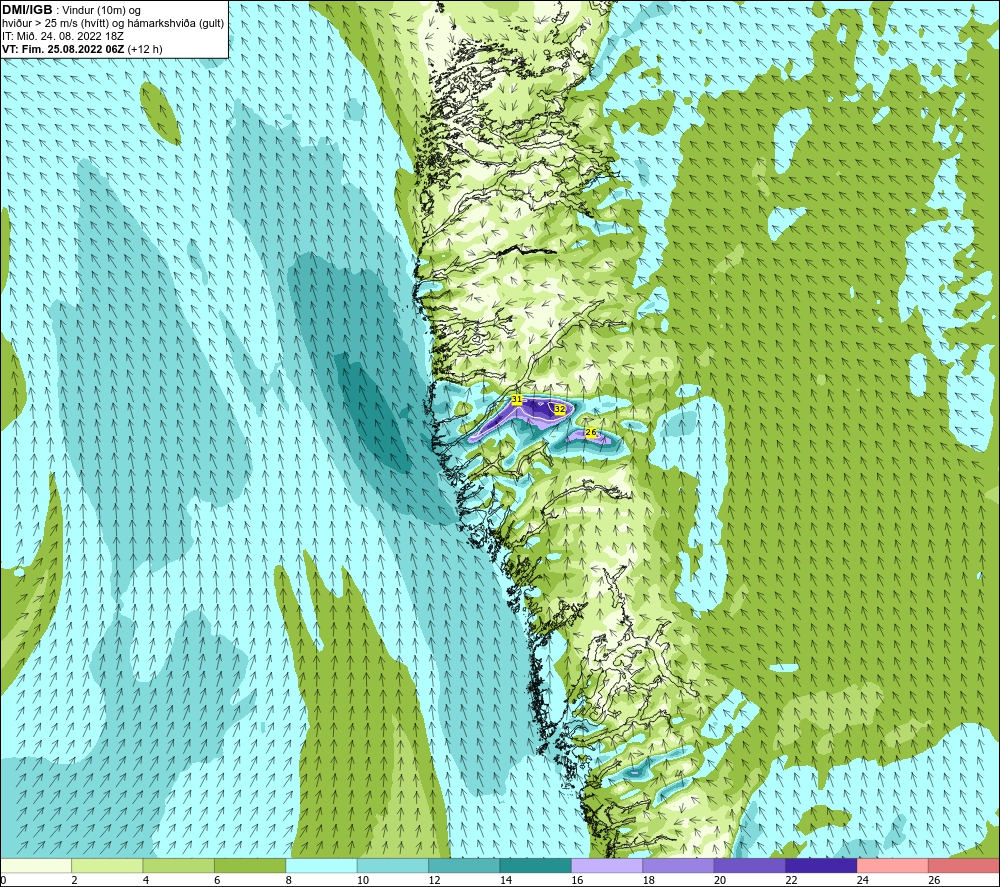Viewport: 1000px width, 887px height.
Task: Click the 'Vindur (10m) og' header text
Action: (101, 11)
